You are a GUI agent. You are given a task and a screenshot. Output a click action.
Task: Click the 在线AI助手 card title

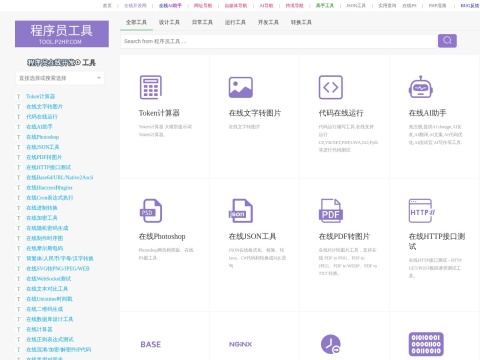coord(427,113)
